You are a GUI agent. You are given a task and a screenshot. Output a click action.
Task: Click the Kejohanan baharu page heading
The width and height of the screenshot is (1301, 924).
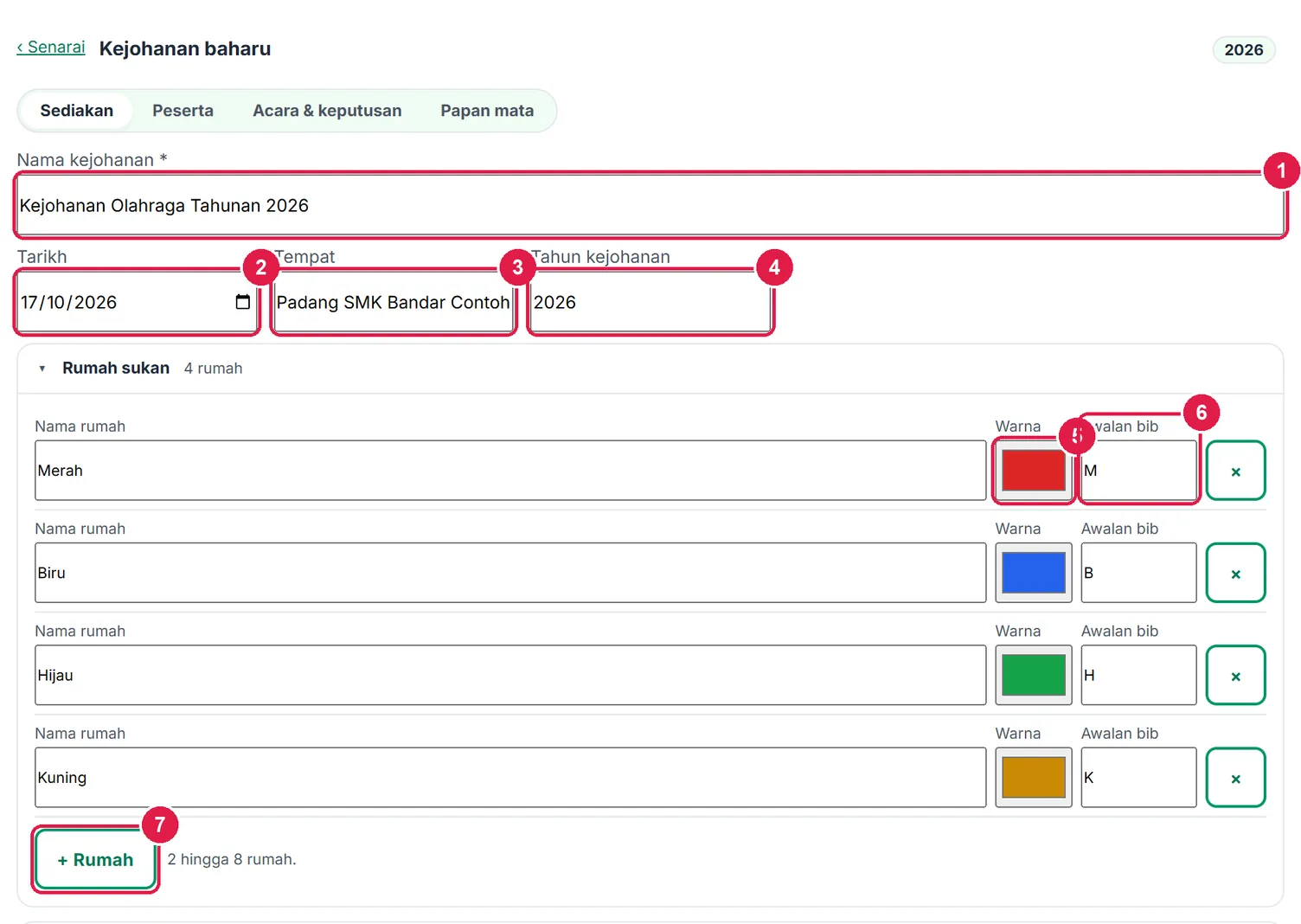(185, 48)
